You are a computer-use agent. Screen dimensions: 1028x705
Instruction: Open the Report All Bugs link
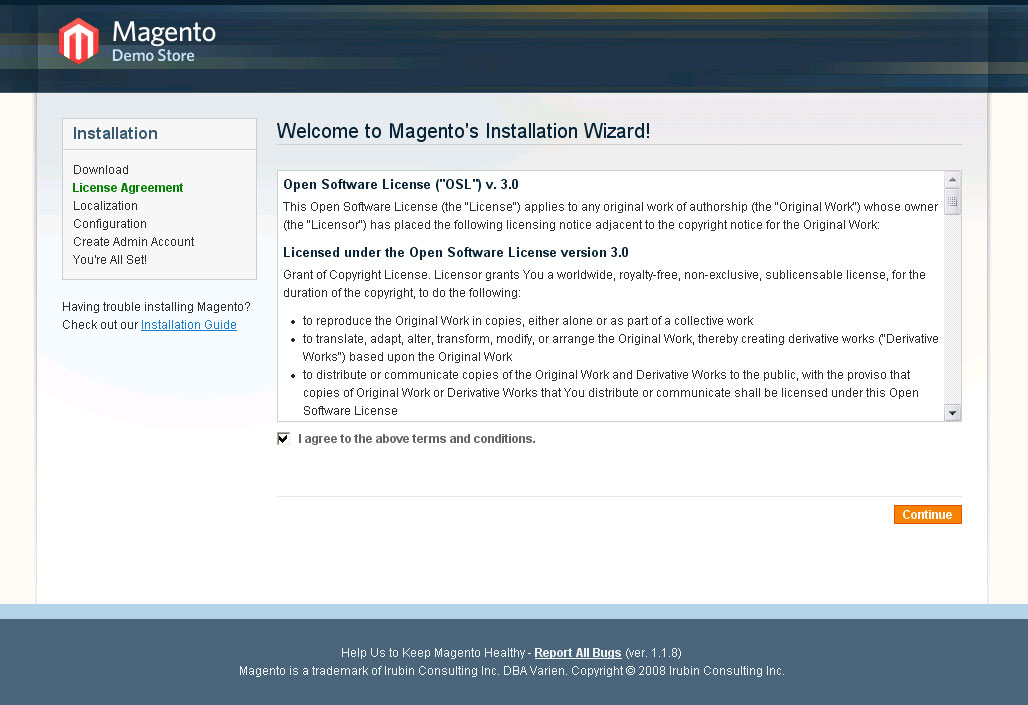point(578,653)
